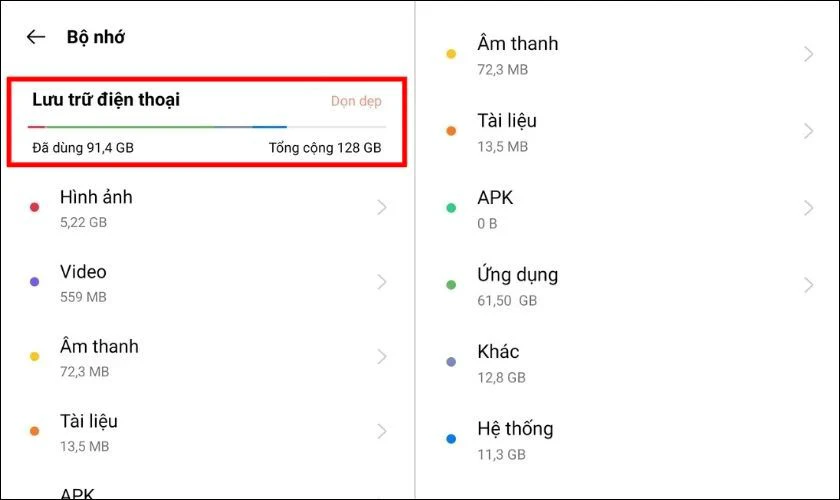Tap the back arrow beside Bộ nhớ
Screen dimensions: 840x500
(36, 37)
